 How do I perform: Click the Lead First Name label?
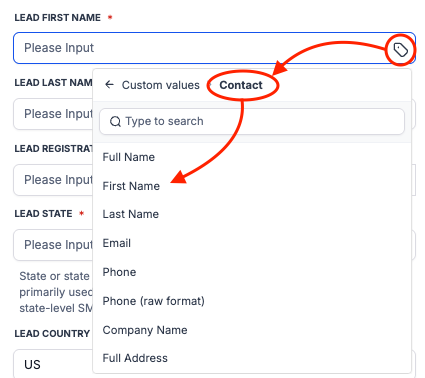tap(57, 18)
